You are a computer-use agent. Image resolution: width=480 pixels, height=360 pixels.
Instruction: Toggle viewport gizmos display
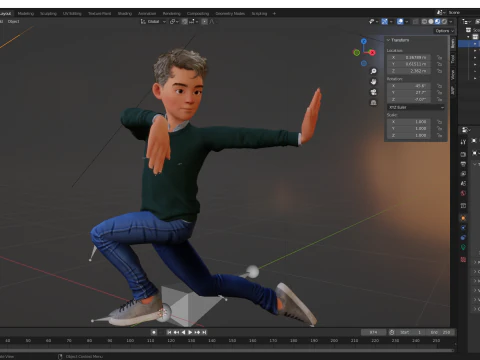pyautogui.click(x=384, y=21)
